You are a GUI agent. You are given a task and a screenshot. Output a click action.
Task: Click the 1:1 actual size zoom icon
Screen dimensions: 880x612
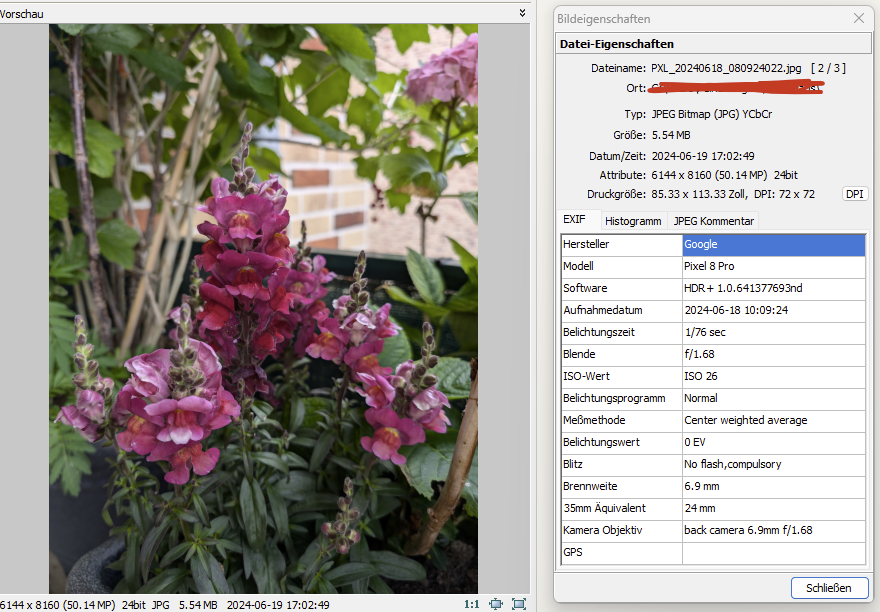click(x=471, y=604)
